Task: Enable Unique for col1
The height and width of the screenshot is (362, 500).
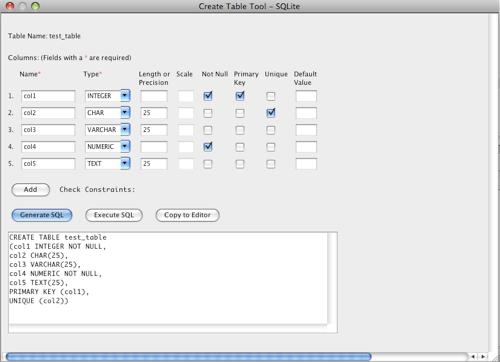Action: pos(271,96)
